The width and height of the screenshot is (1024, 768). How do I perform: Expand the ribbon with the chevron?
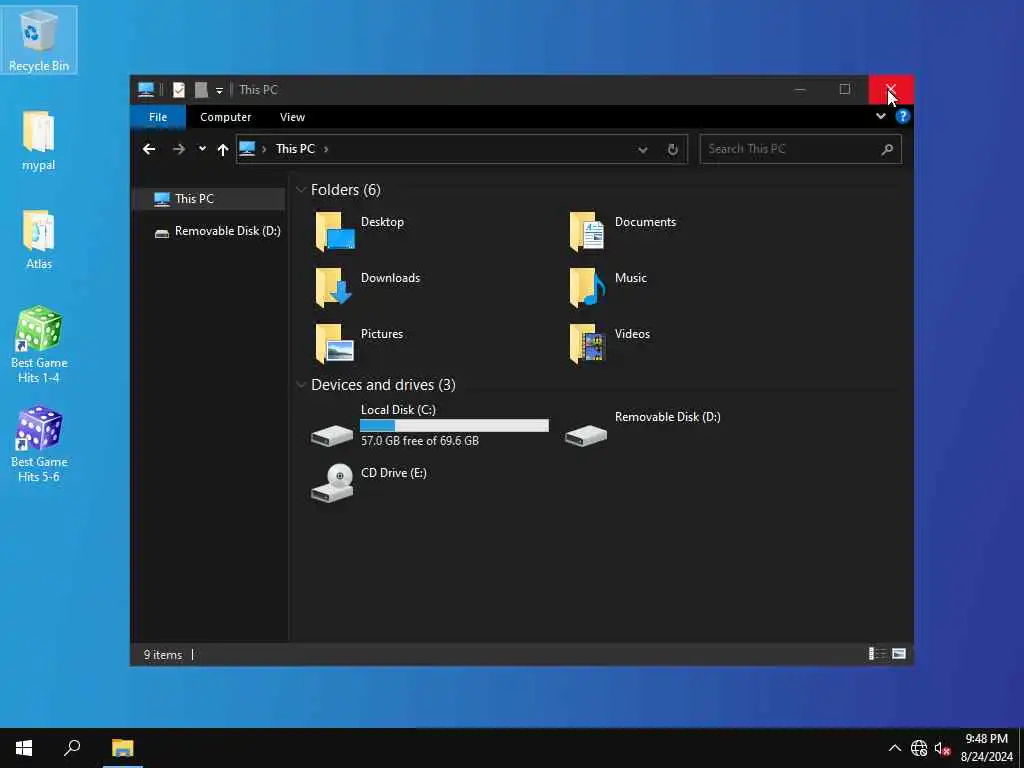coord(880,116)
